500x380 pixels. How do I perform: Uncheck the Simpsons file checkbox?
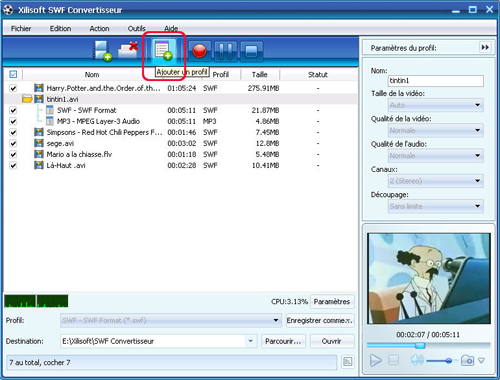(13, 132)
